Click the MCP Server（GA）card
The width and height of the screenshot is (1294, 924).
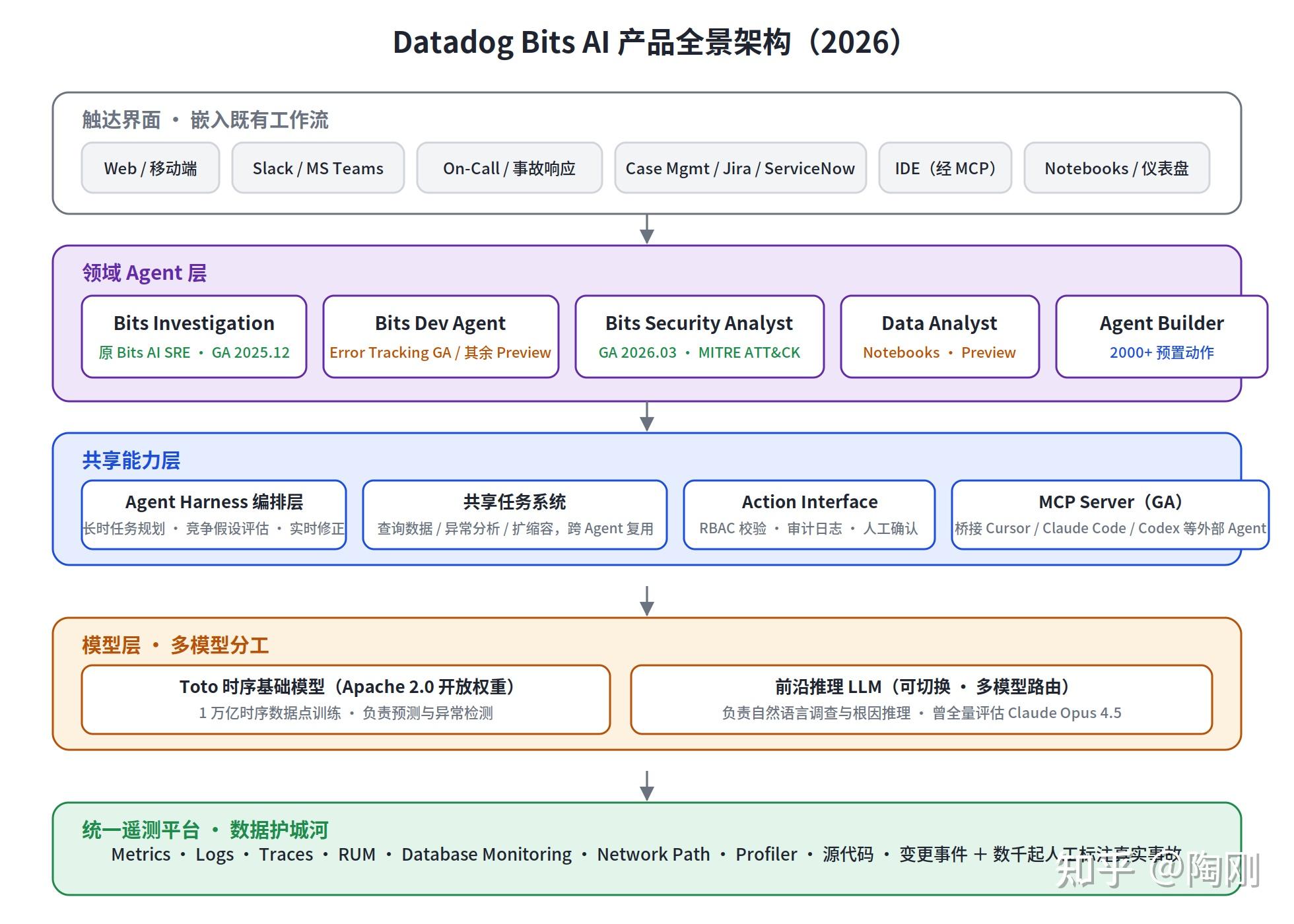(x=1110, y=515)
